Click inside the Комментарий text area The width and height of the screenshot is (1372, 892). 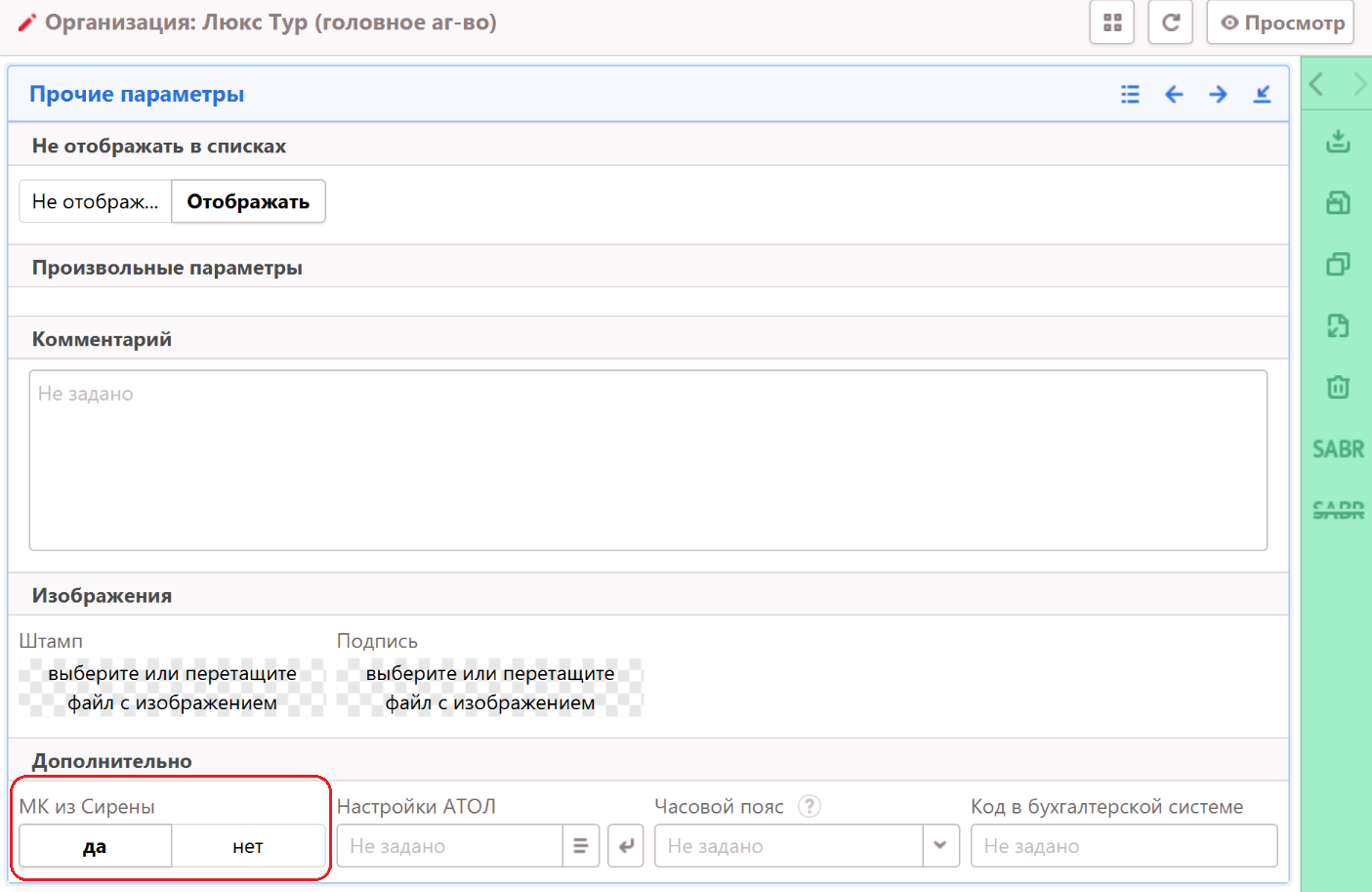(x=647, y=459)
